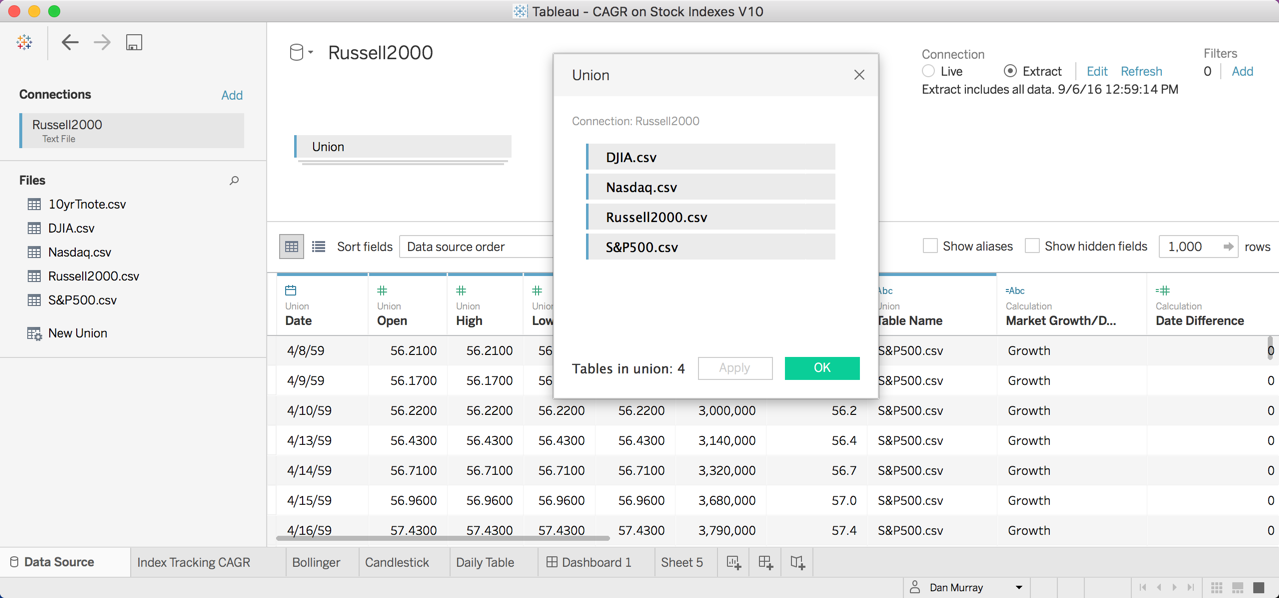Select the Extract connection radio button

pyautogui.click(x=1010, y=71)
